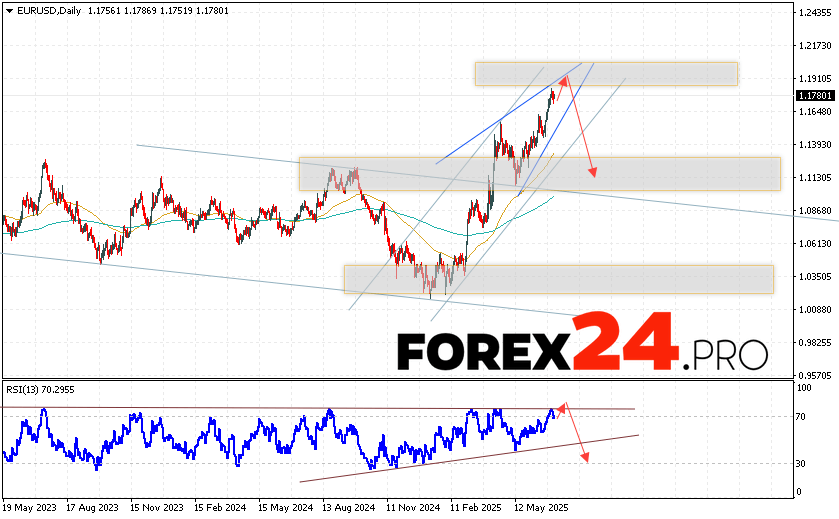Click the 0.95705 price axis level
Screen dimensions: 839x519
(815, 375)
